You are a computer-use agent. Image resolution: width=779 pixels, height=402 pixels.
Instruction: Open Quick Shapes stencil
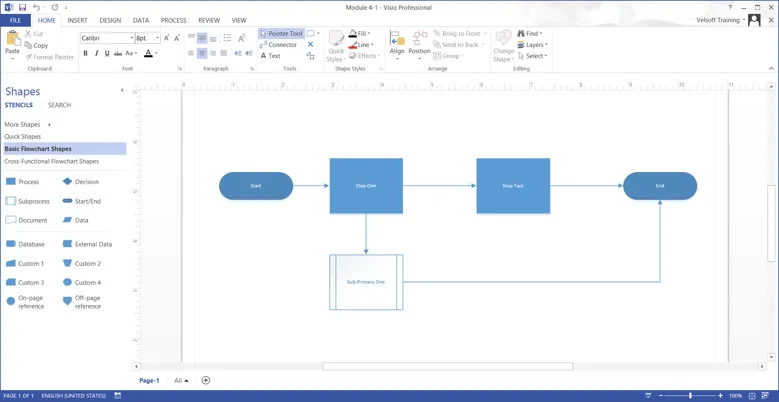[x=23, y=136]
